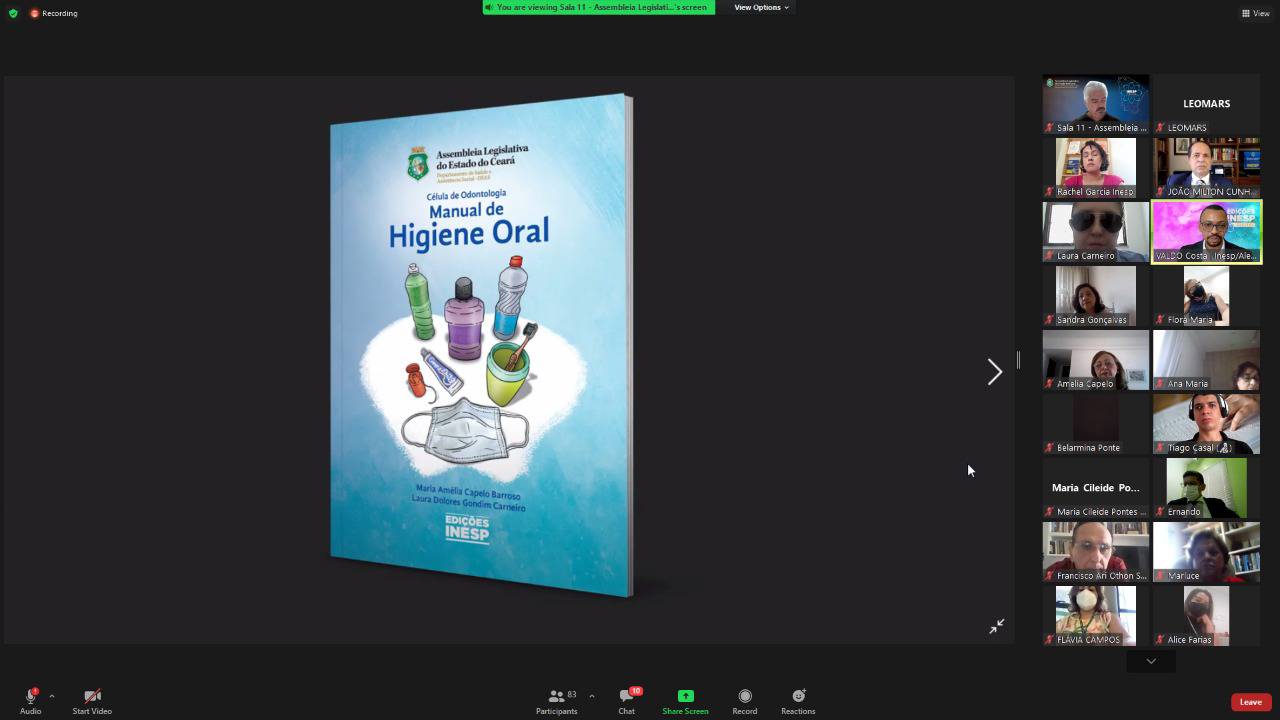Exit fullscreen using the collapse arrows icon
The height and width of the screenshot is (720, 1280).
(996, 626)
